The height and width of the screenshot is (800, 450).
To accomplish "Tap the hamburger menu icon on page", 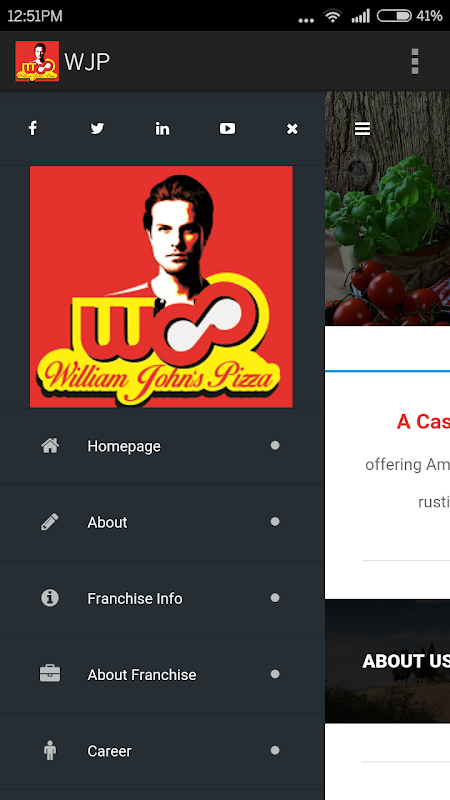I will pyautogui.click(x=362, y=129).
